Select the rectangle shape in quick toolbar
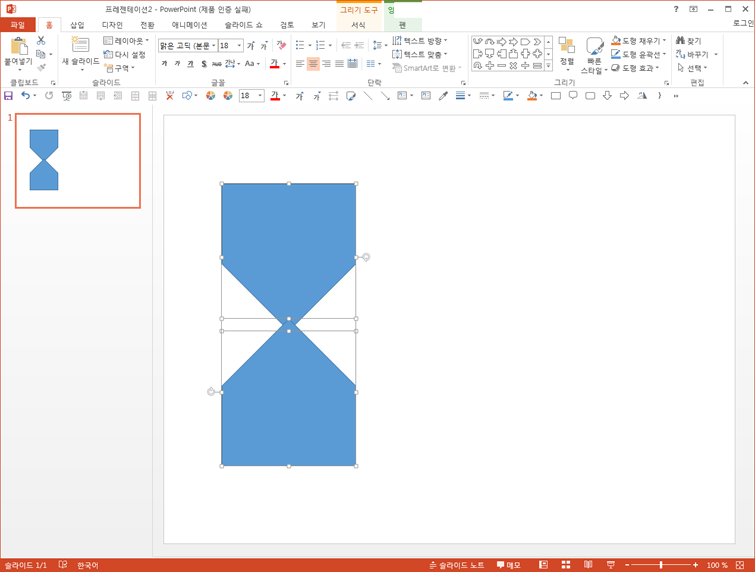The height and width of the screenshot is (572, 755). (556, 96)
